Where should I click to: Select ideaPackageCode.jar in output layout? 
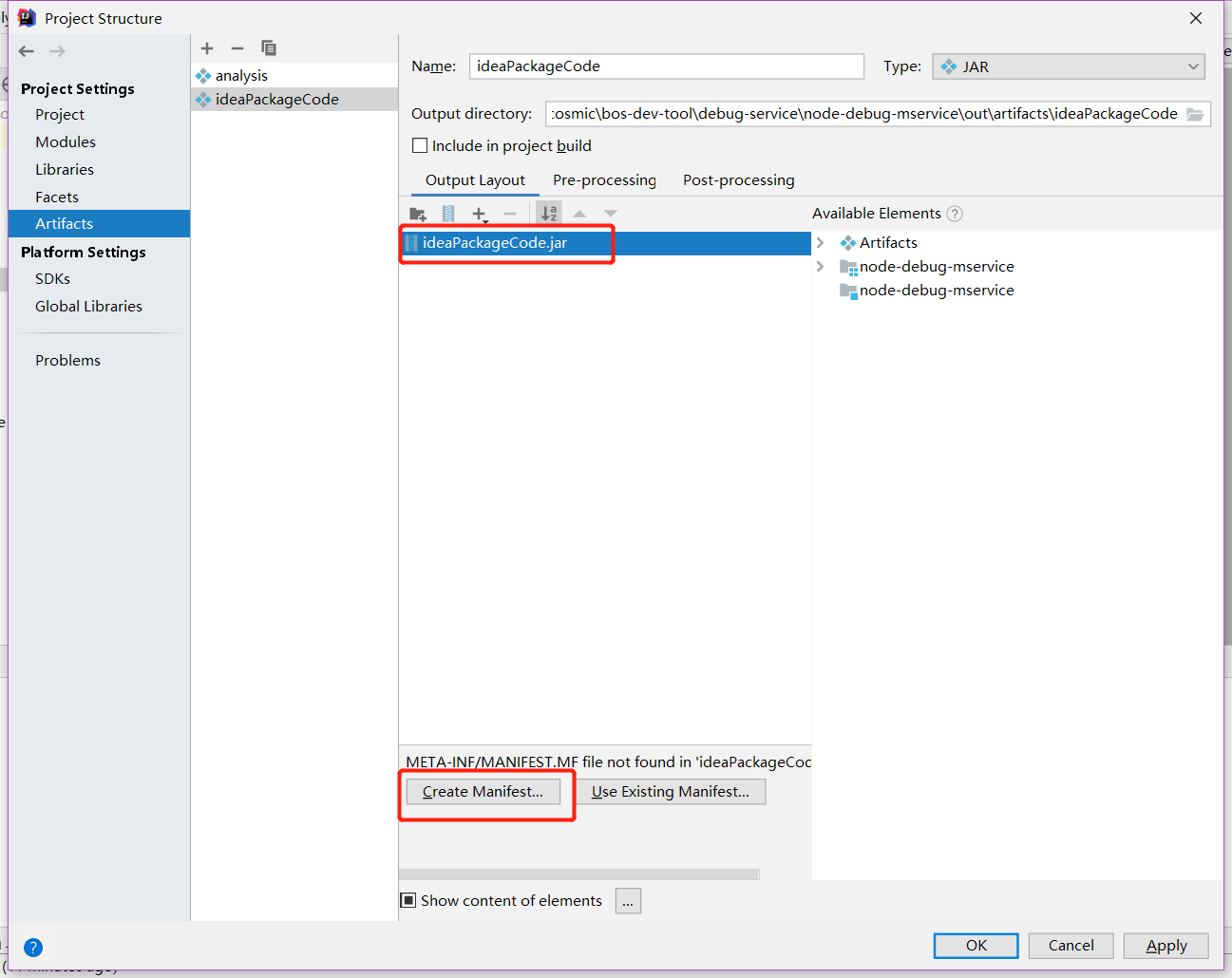click(x=605, y=243)
